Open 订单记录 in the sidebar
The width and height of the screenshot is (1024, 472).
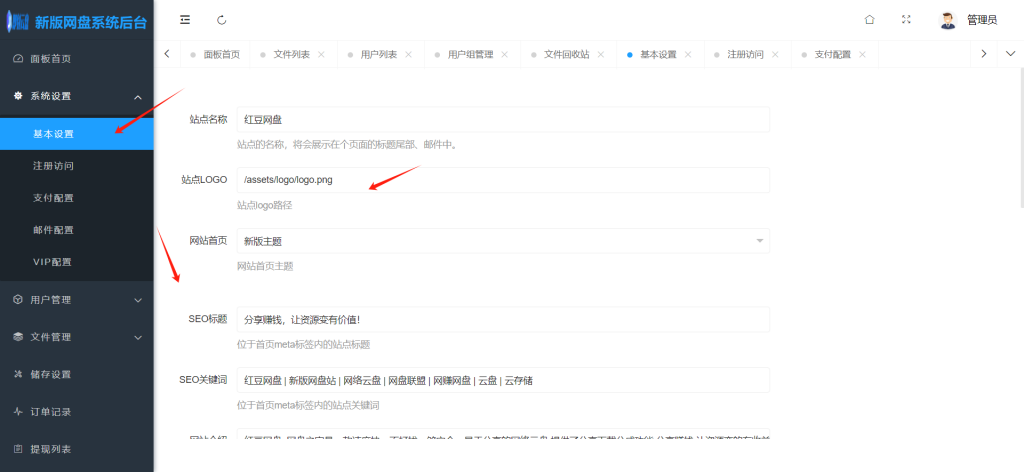point(76,412)
